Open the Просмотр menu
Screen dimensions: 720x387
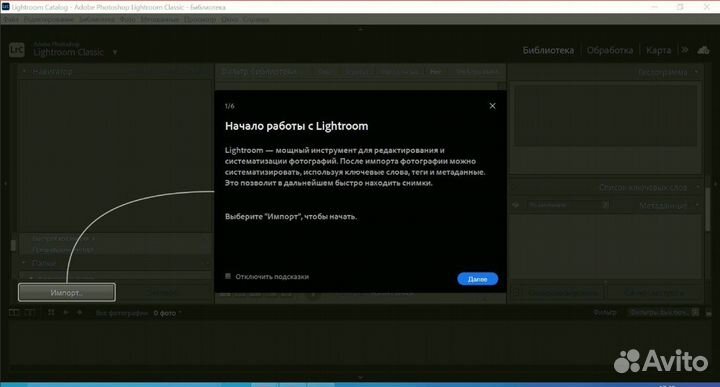point(200,19)
